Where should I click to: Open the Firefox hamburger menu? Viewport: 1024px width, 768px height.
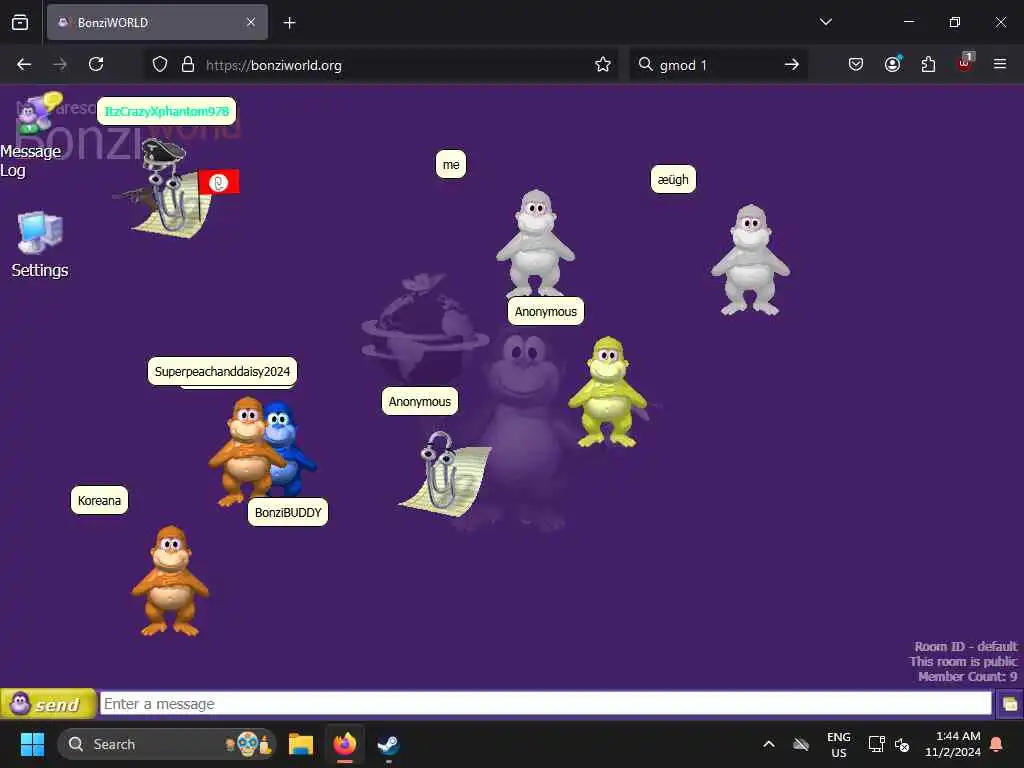(1000, 64)
